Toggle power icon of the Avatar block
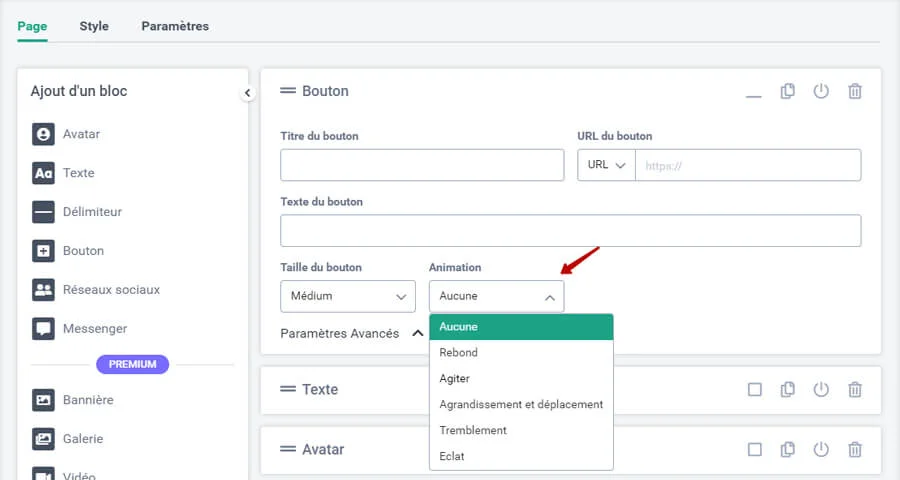This screenshot has width=900, height=480. click(821, 449)
